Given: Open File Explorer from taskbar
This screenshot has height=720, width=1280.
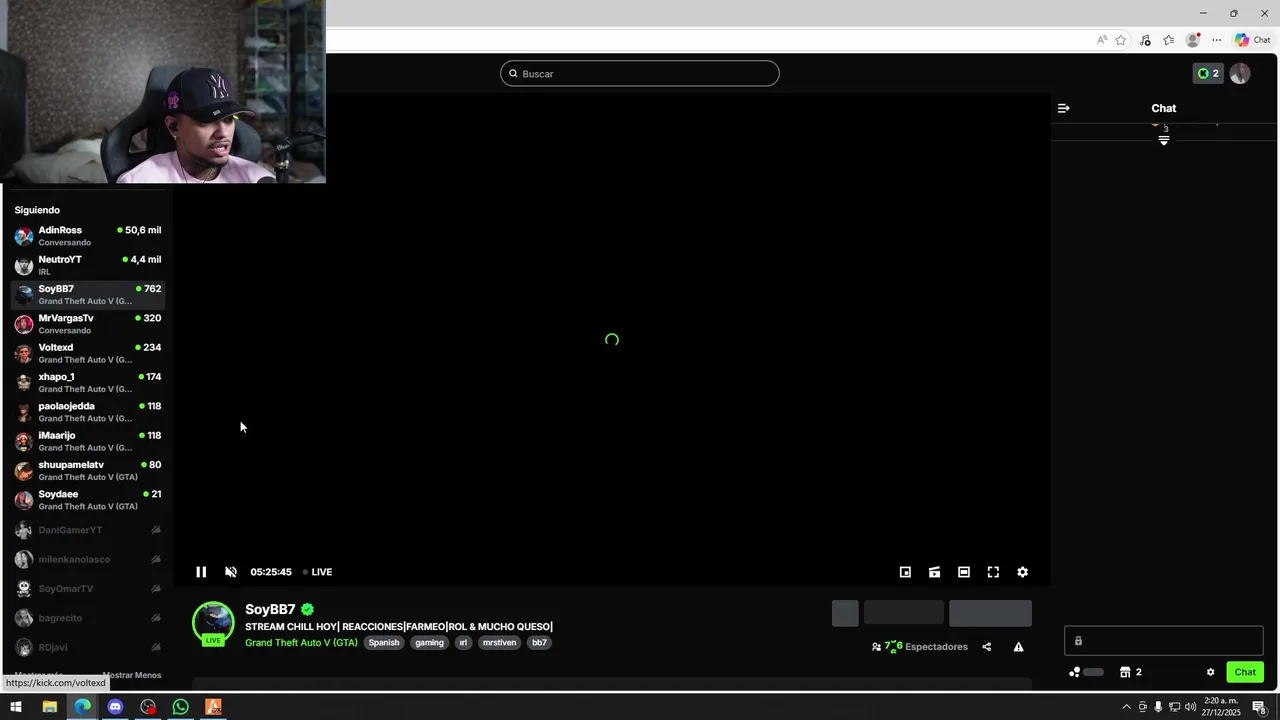Looking at the screenshot, I should [49, 707].
